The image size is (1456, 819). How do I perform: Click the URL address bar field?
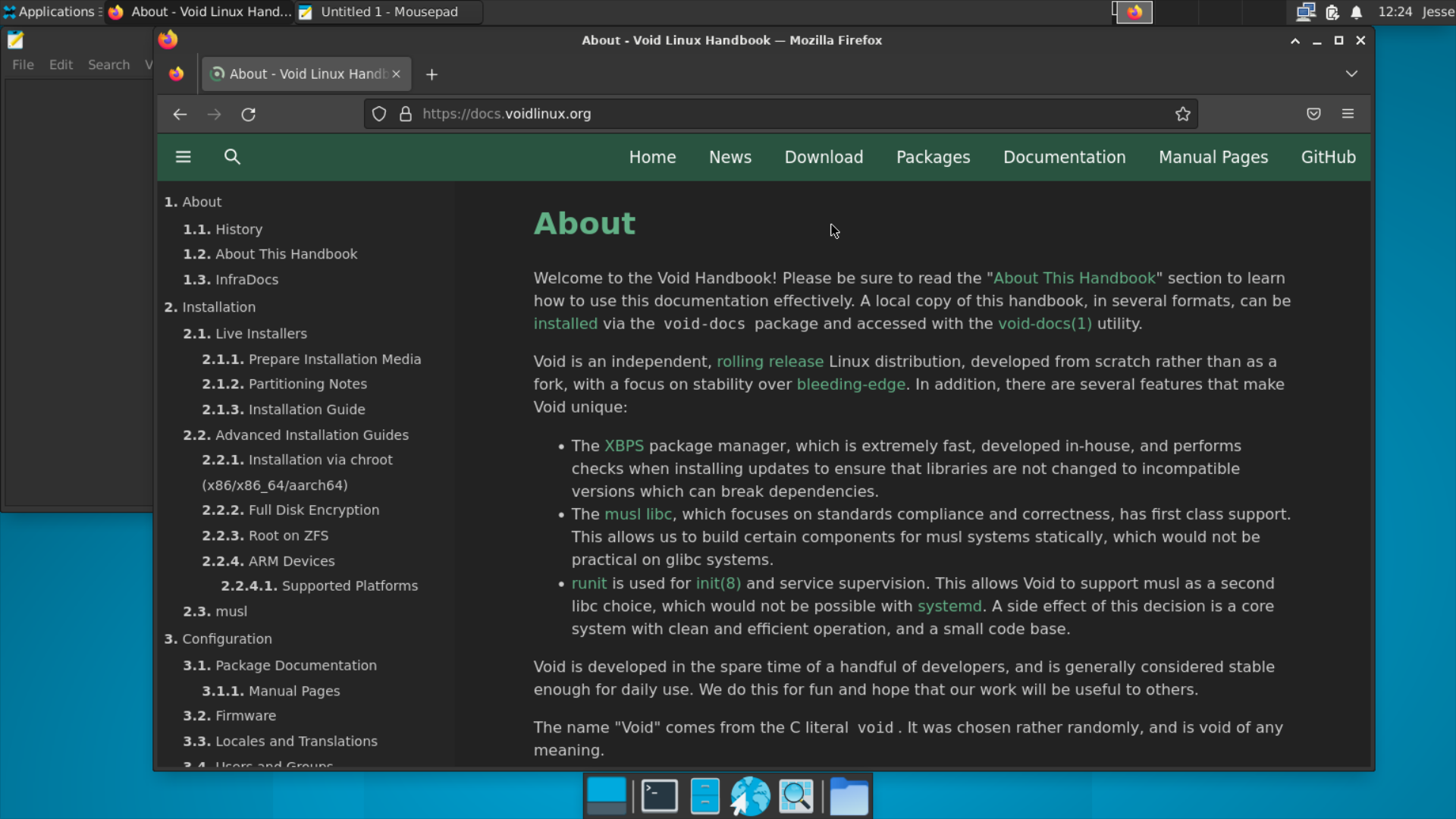781,114
